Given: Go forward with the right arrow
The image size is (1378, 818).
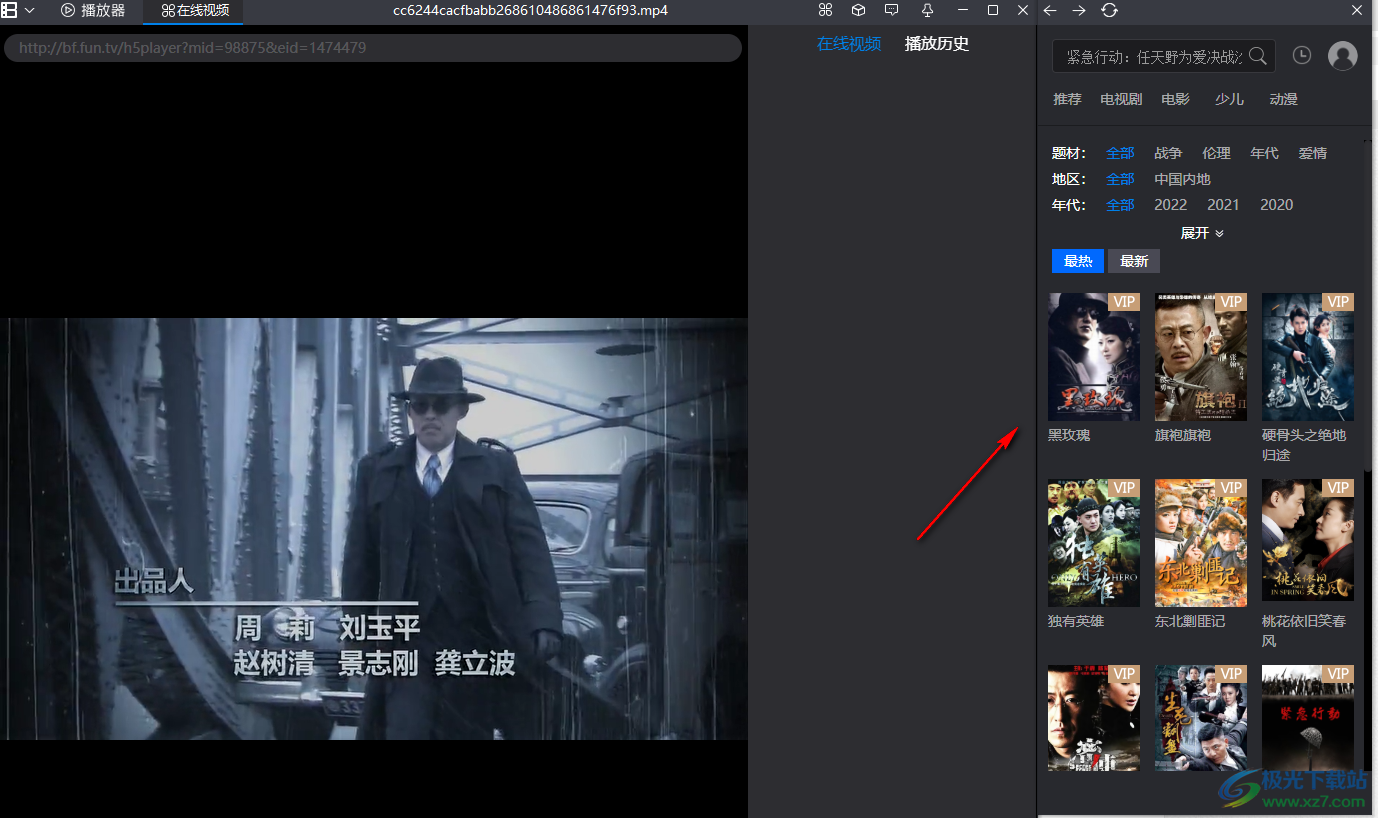Looking at the screenshot, I should point(1079,10).
